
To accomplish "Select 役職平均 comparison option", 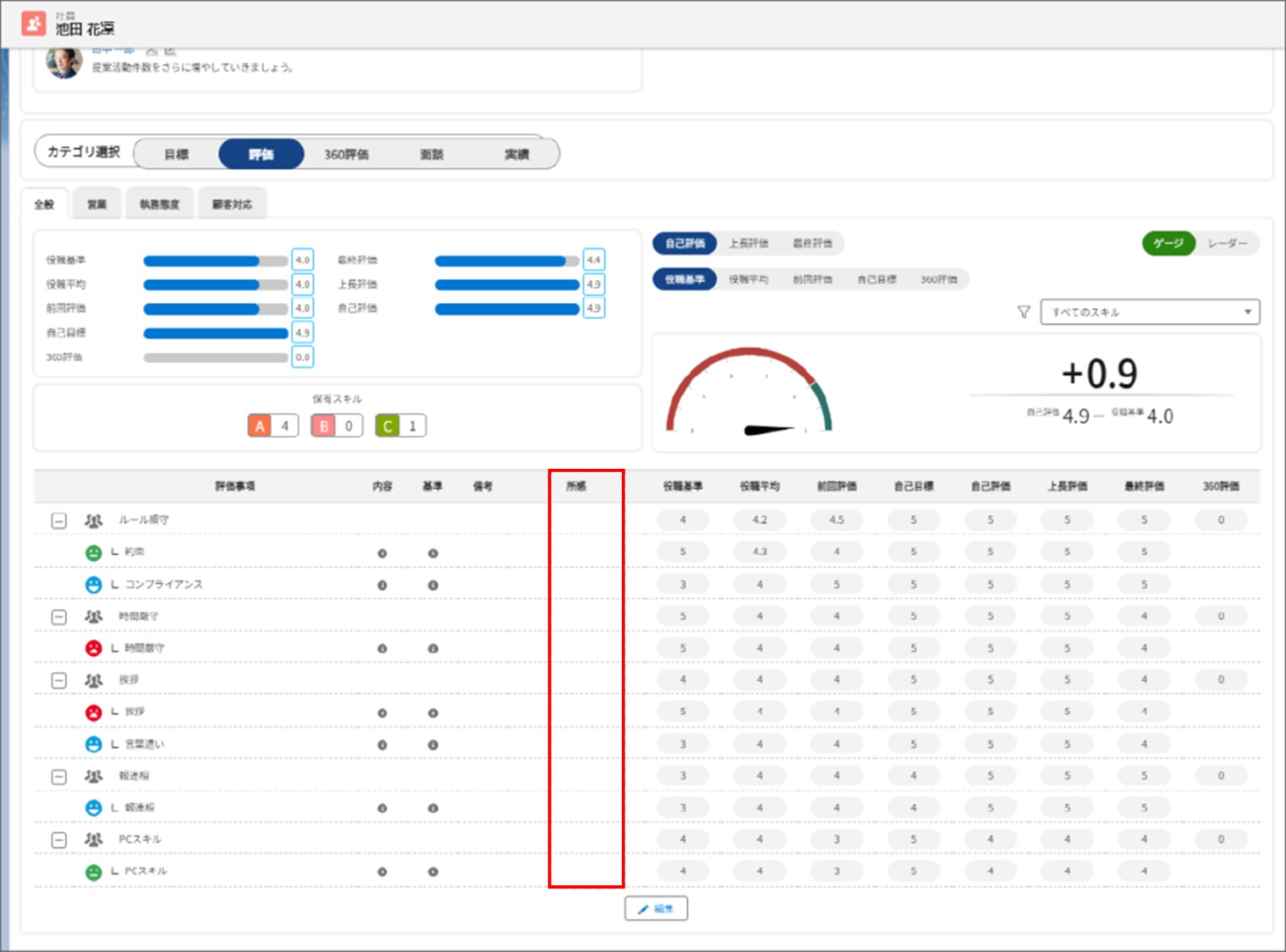I will point(748,279).
